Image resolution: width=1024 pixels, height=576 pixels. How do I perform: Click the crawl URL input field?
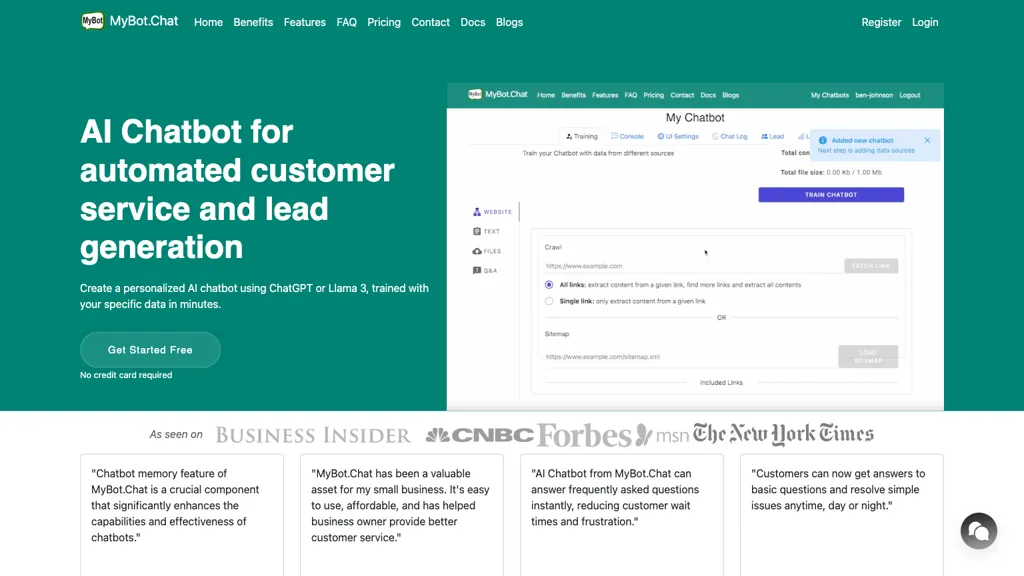tap(692, 266)
